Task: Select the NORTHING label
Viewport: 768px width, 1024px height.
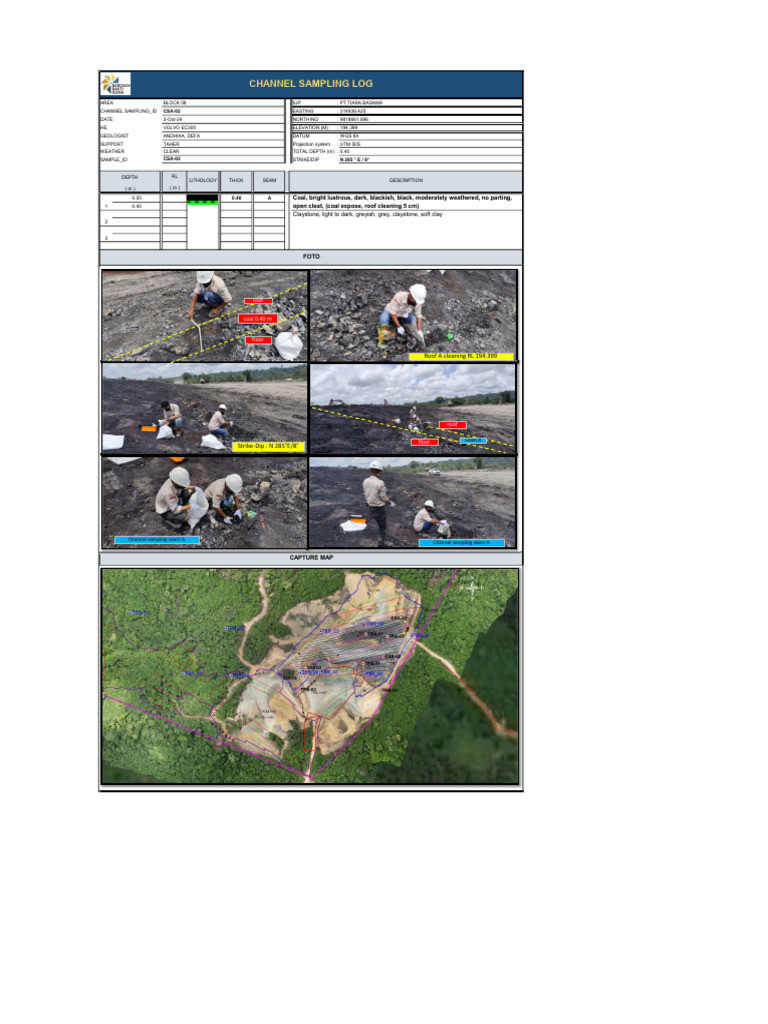Action: [x=306, y=120]
